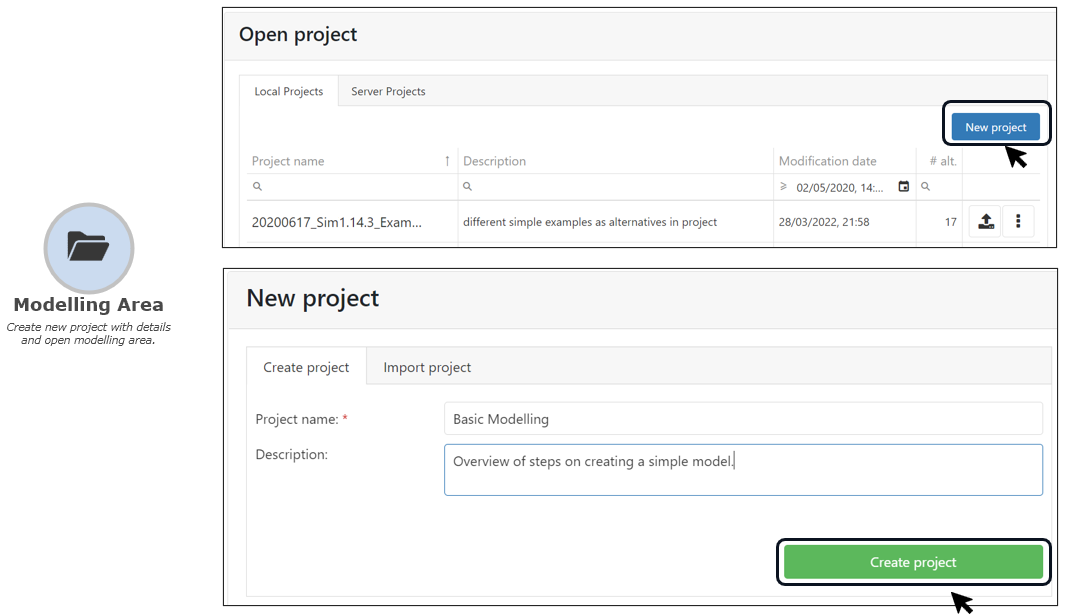The width and height of the screenshot is (1072, 616).
Task: Open the Import project tab
Action: pos(427,367)
